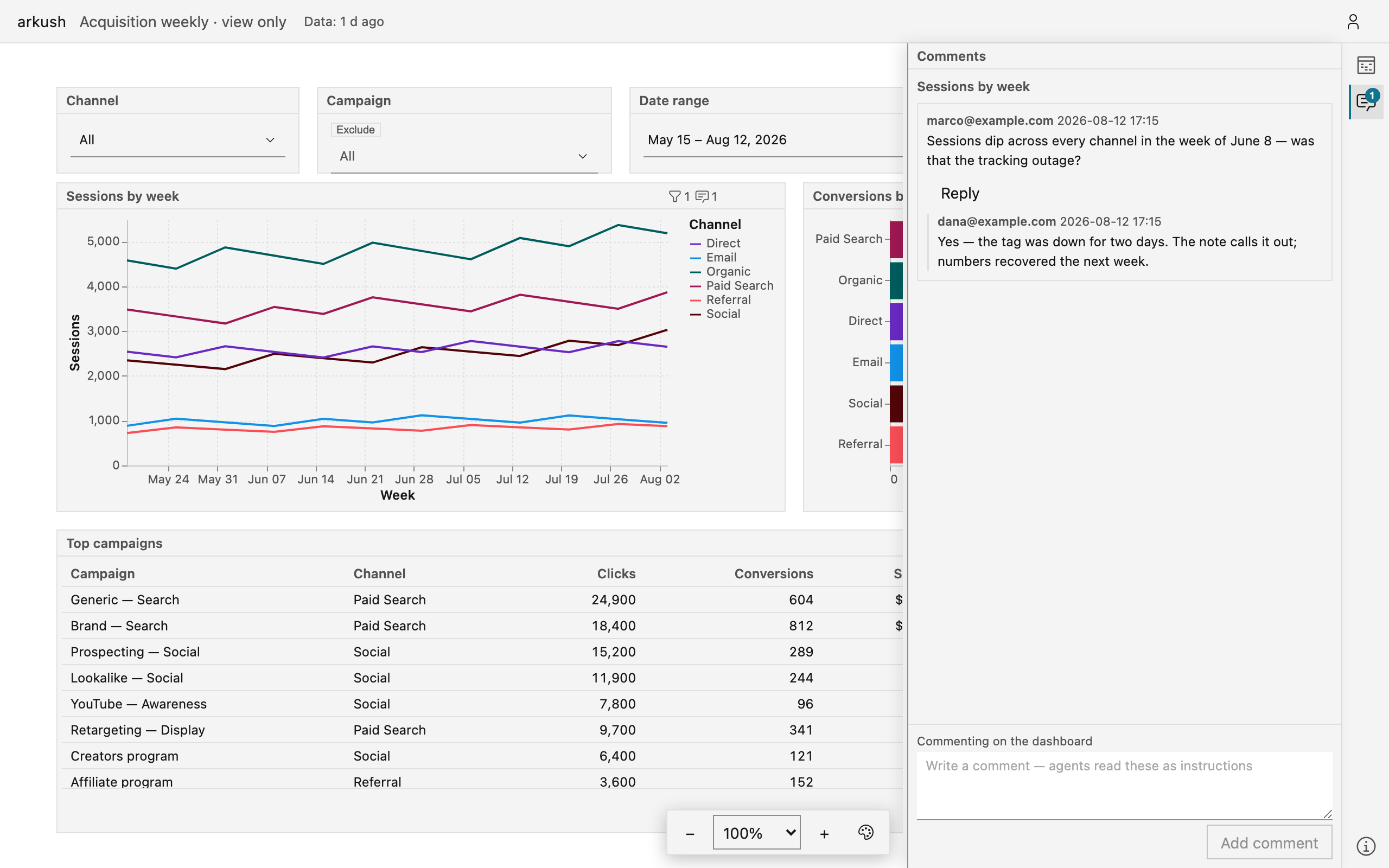Click the 'Top campaigns' panel title
This screenshot has width=1389, height=868.
point(114,544)
